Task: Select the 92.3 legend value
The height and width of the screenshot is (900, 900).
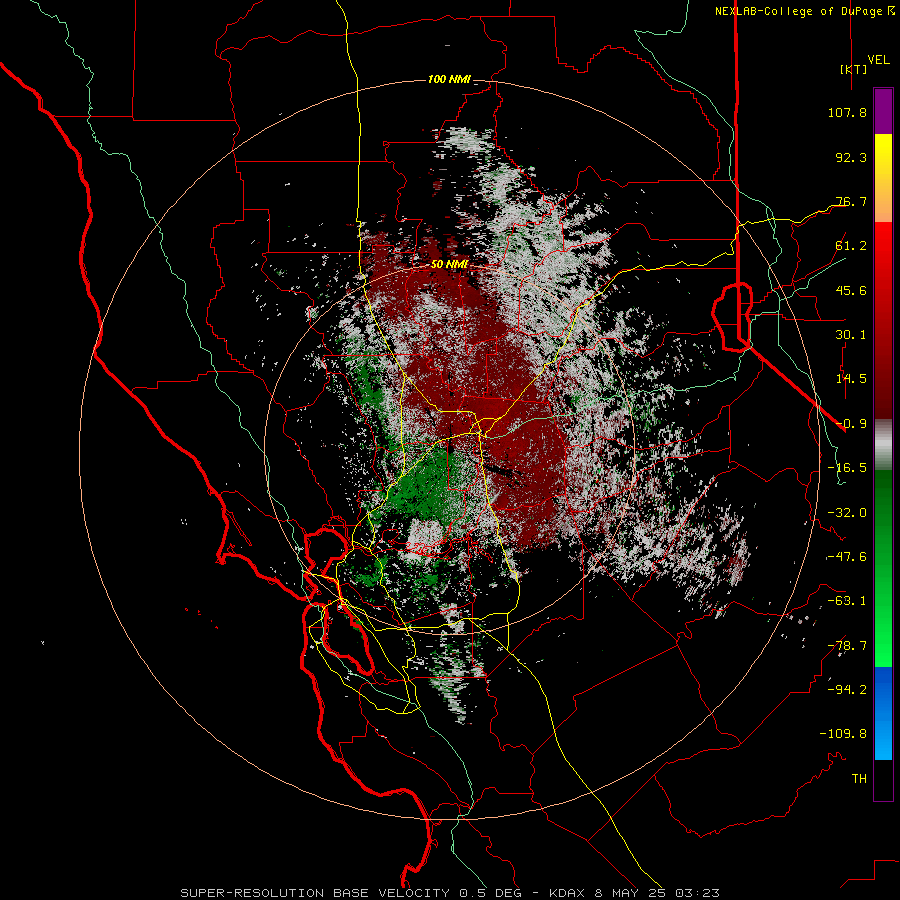Action: [x=851, y=157]
